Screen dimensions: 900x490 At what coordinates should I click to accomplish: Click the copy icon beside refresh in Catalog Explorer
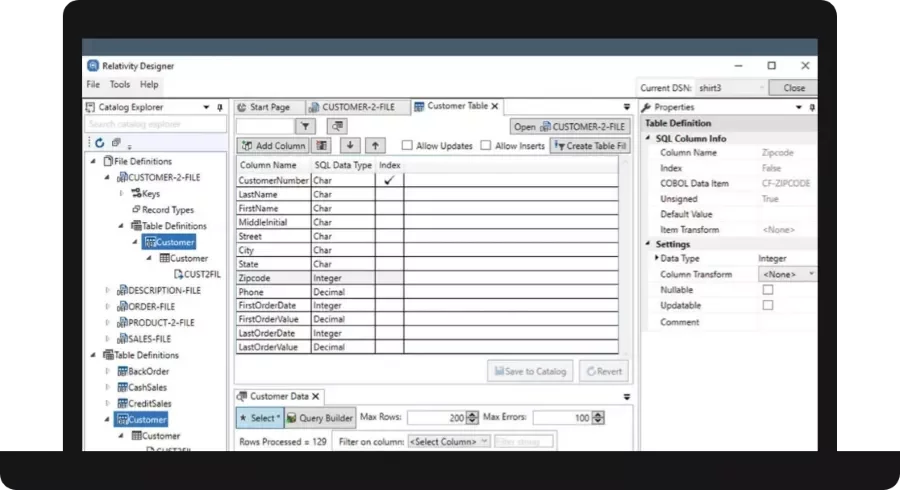tap(116, 143)
